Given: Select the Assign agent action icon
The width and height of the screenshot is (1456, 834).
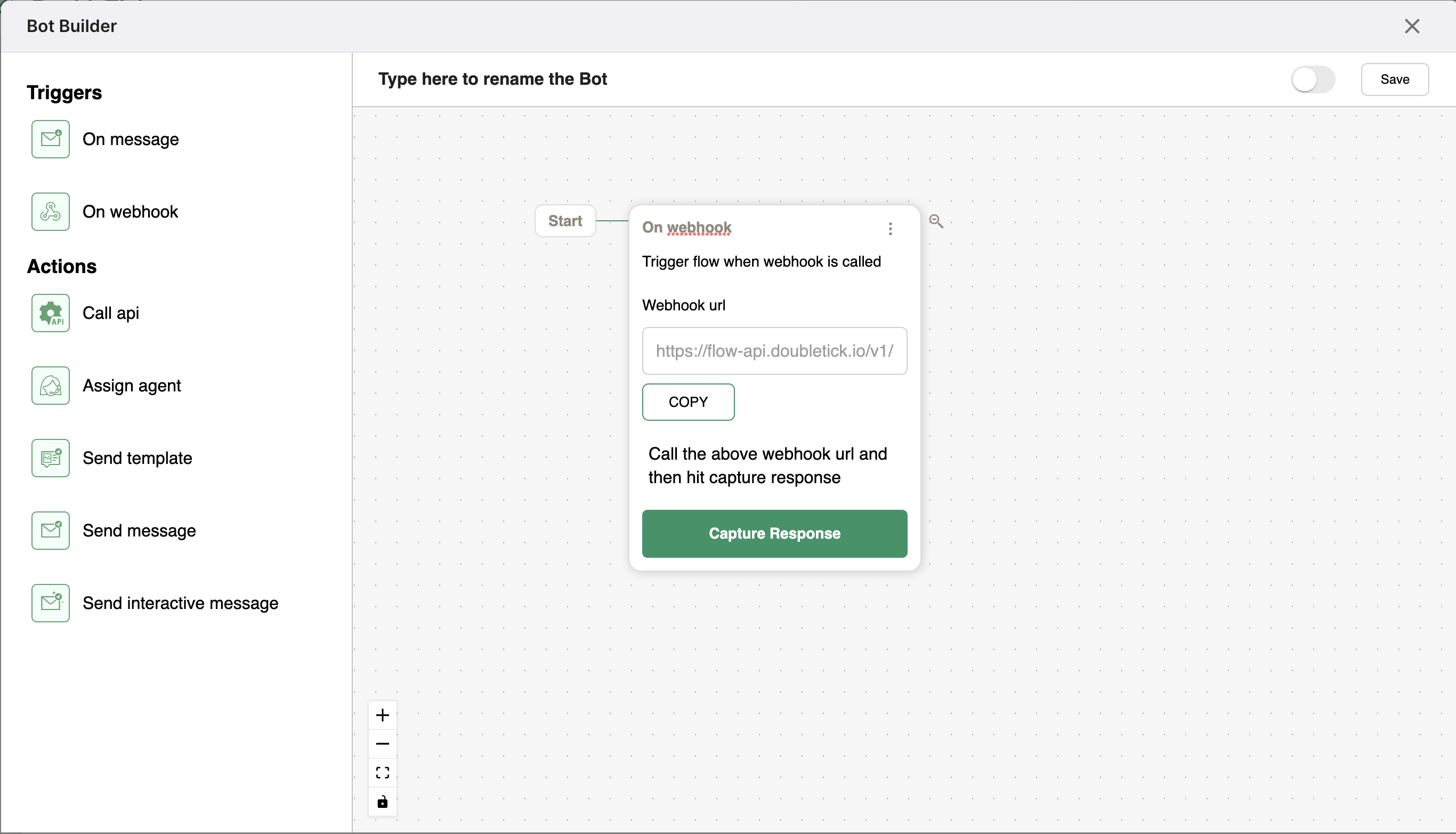Looking at the screenshot, I should click(x=51, y=385).
